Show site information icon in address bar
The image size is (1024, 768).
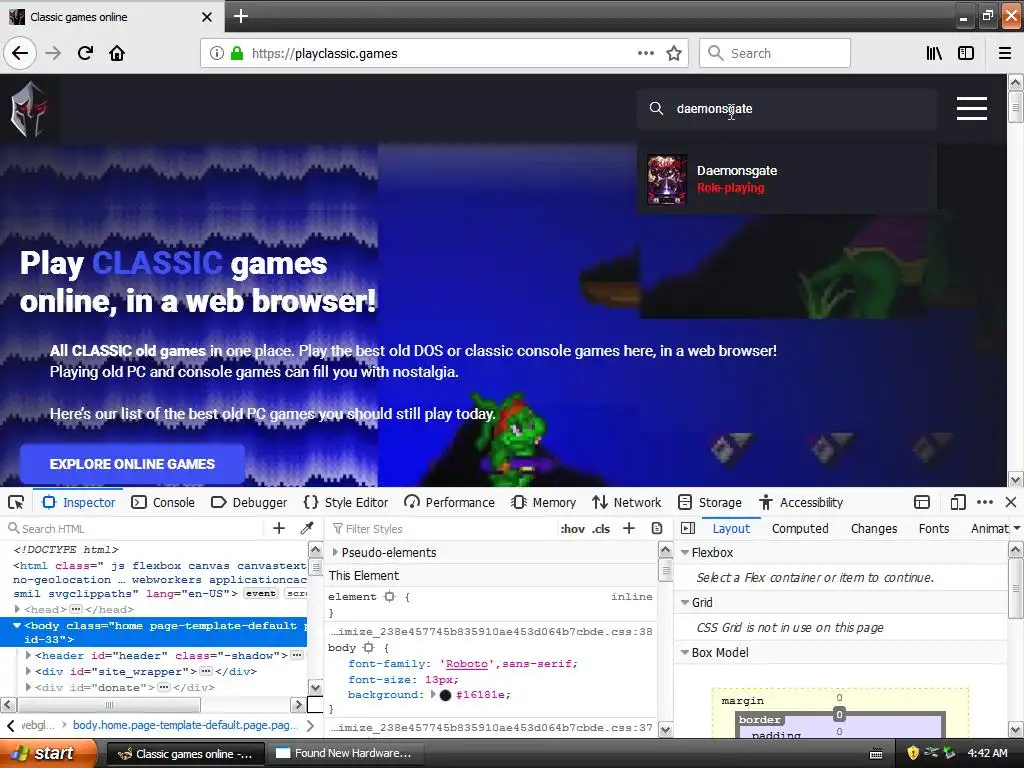(217, 54)
